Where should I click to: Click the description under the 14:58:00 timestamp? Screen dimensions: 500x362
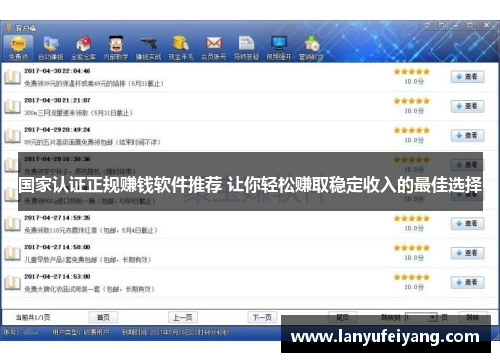(88, 260)
